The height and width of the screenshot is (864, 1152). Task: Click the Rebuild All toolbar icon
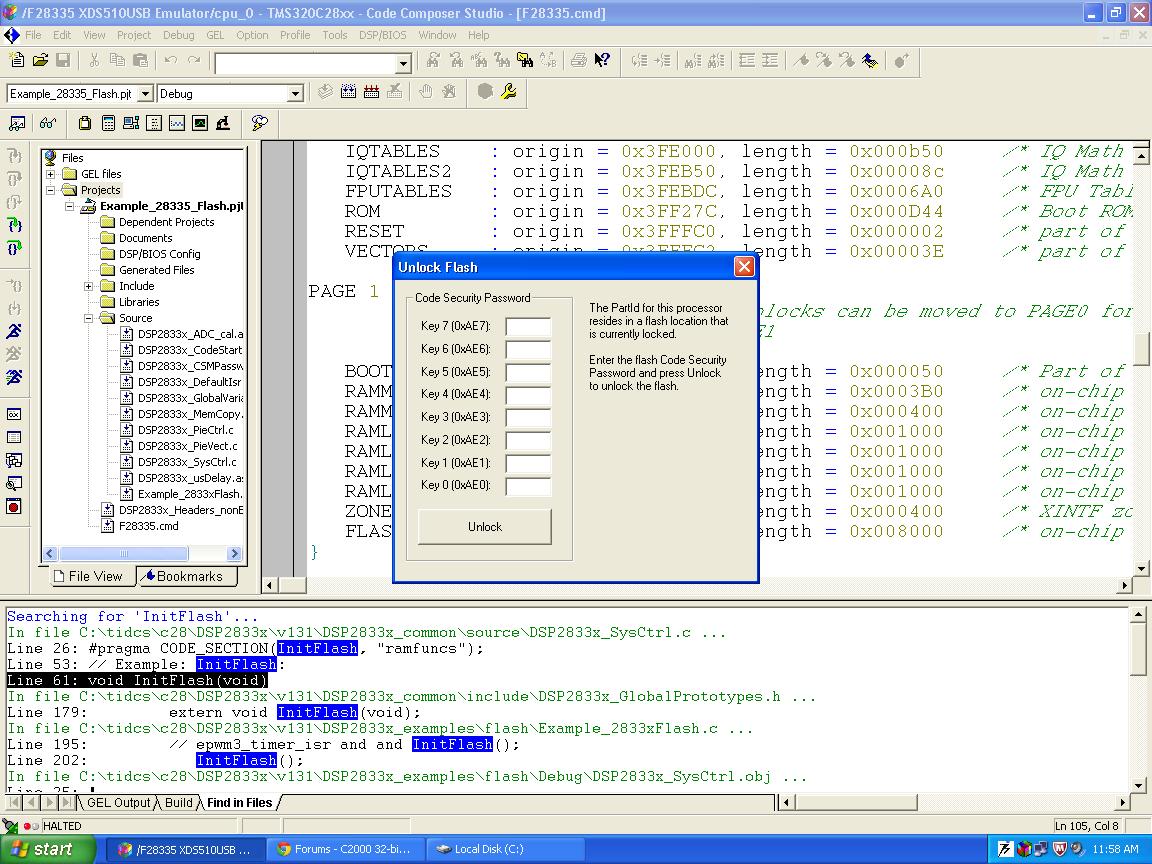point(371,92)
